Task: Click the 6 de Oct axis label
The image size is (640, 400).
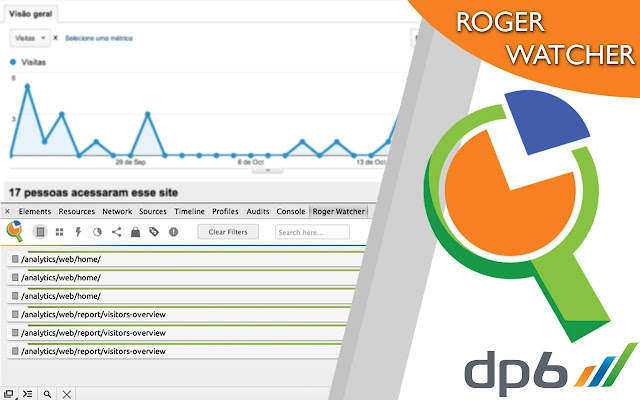Action: (x=251, y=162)
